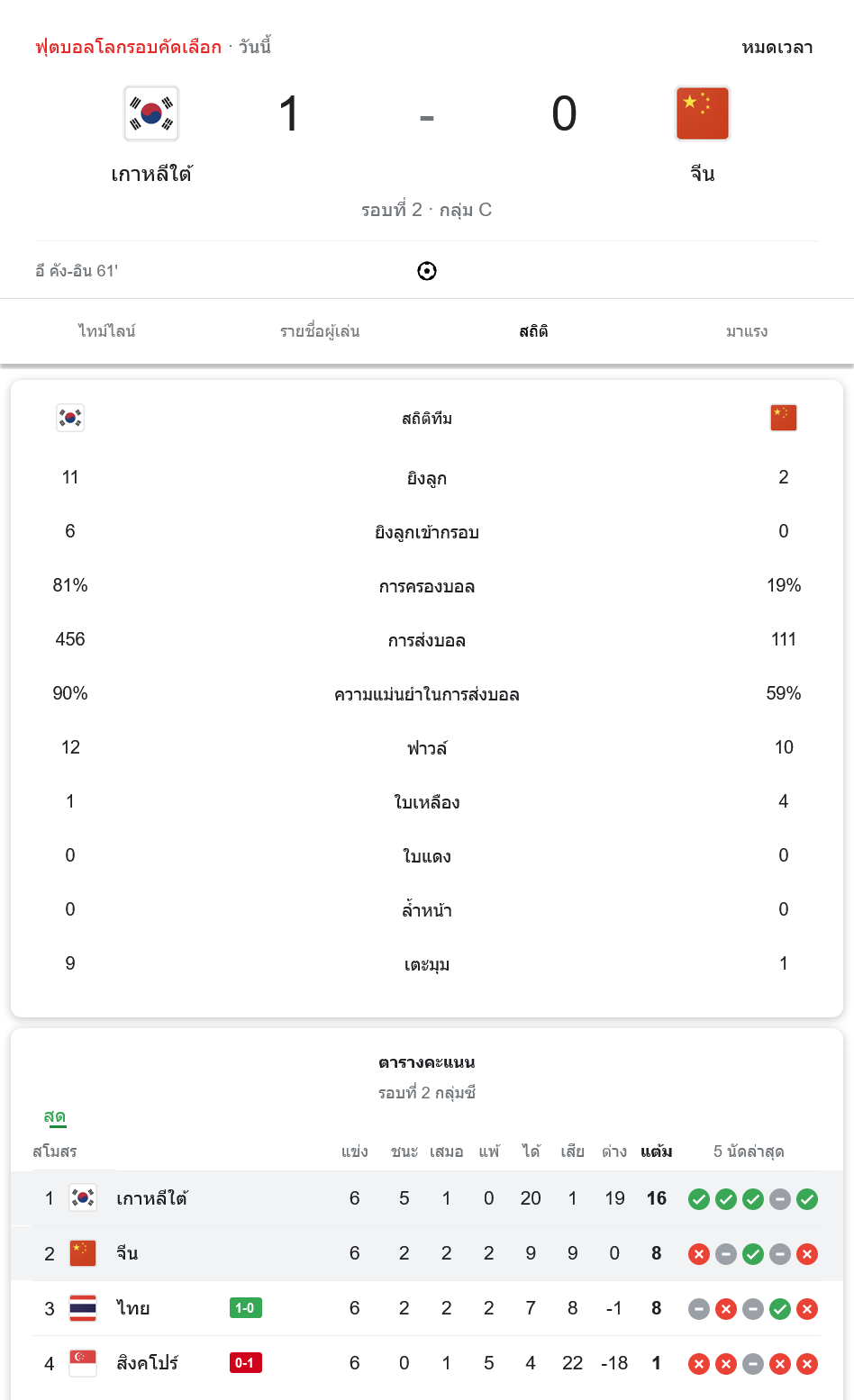Click the แต้ม points column header
The height and width of the screenshot is (1400, 854).
(656, 1152)
